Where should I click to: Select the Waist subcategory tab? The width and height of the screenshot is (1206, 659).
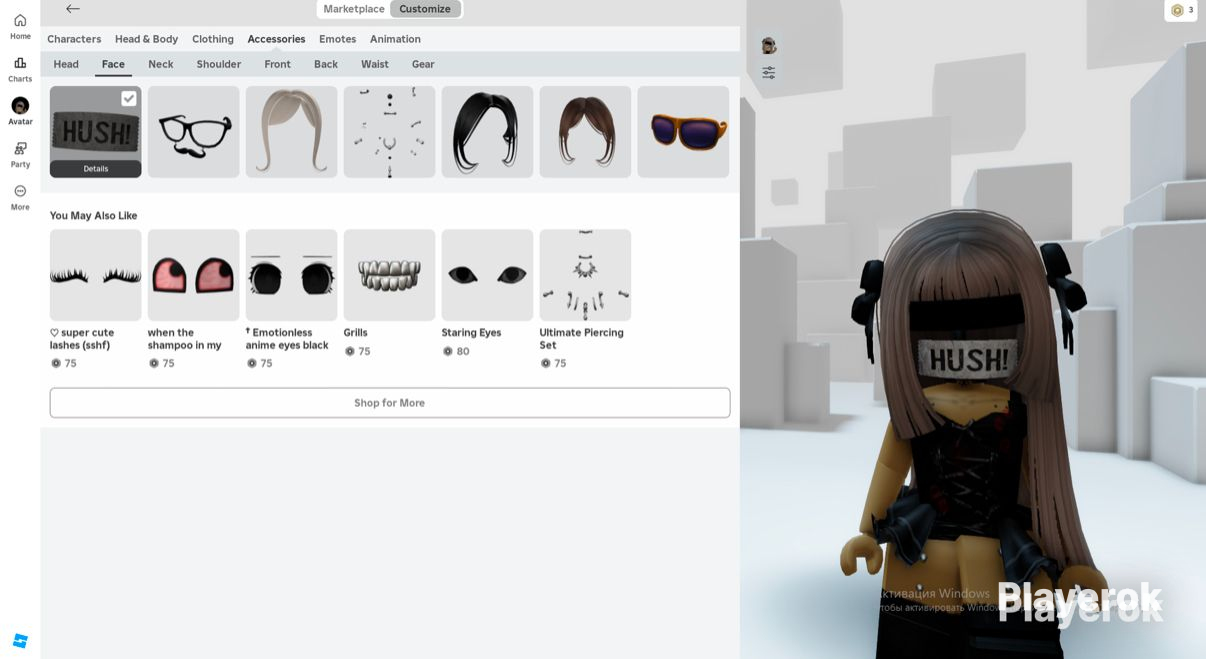(x=375, y=64)
